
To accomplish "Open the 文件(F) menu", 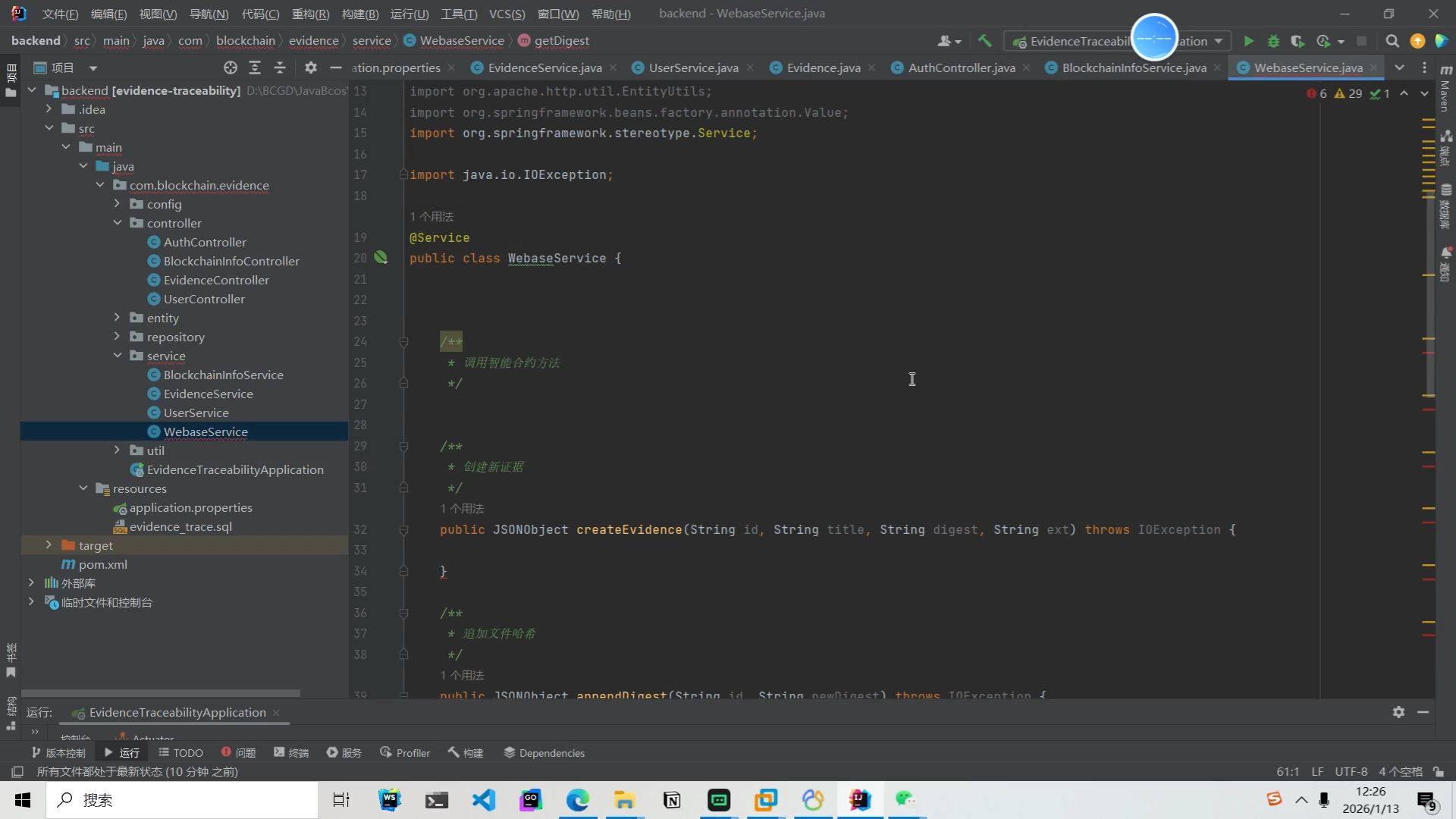I will (60, 14).
